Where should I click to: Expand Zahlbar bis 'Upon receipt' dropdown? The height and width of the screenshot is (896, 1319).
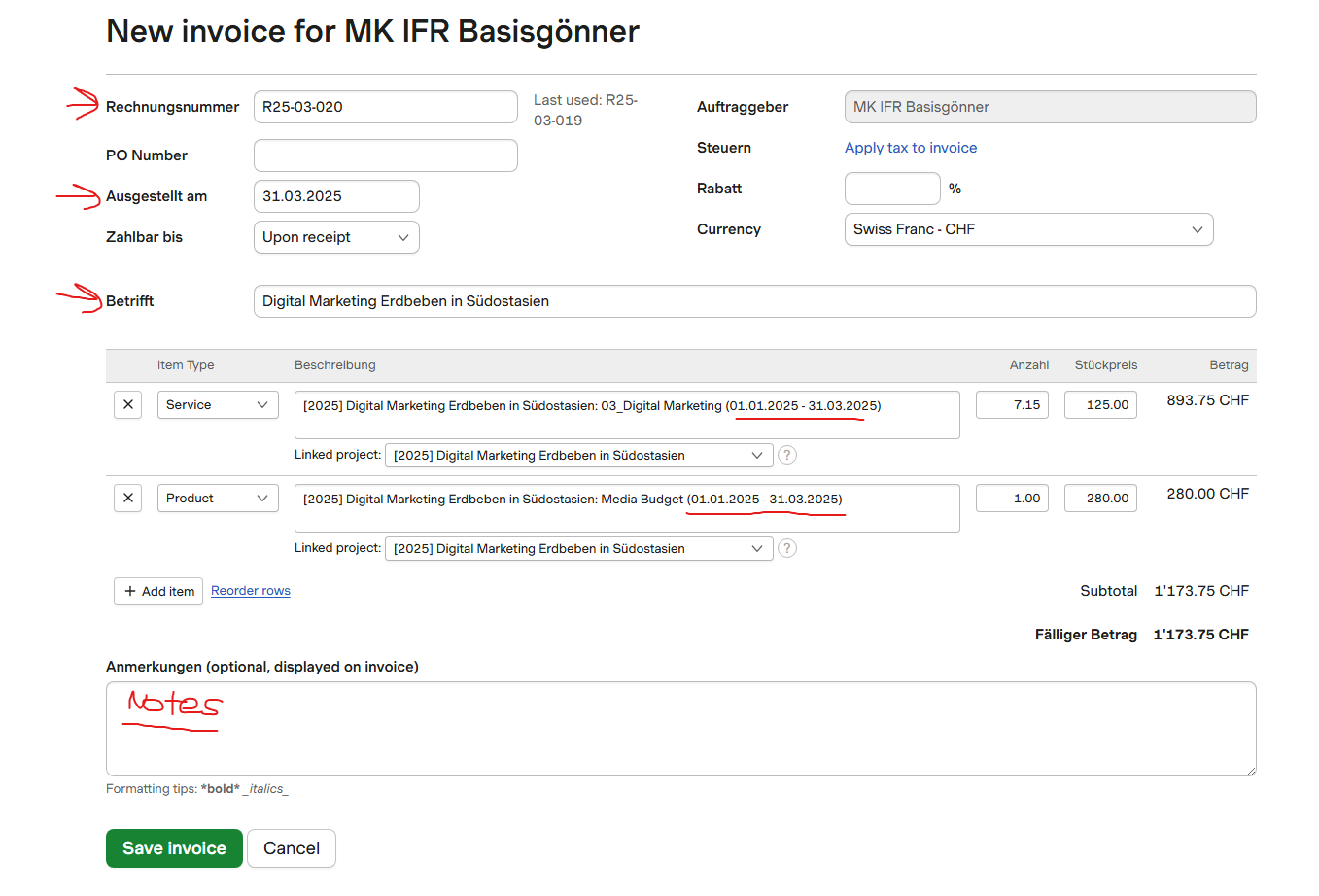click(336, 237)
